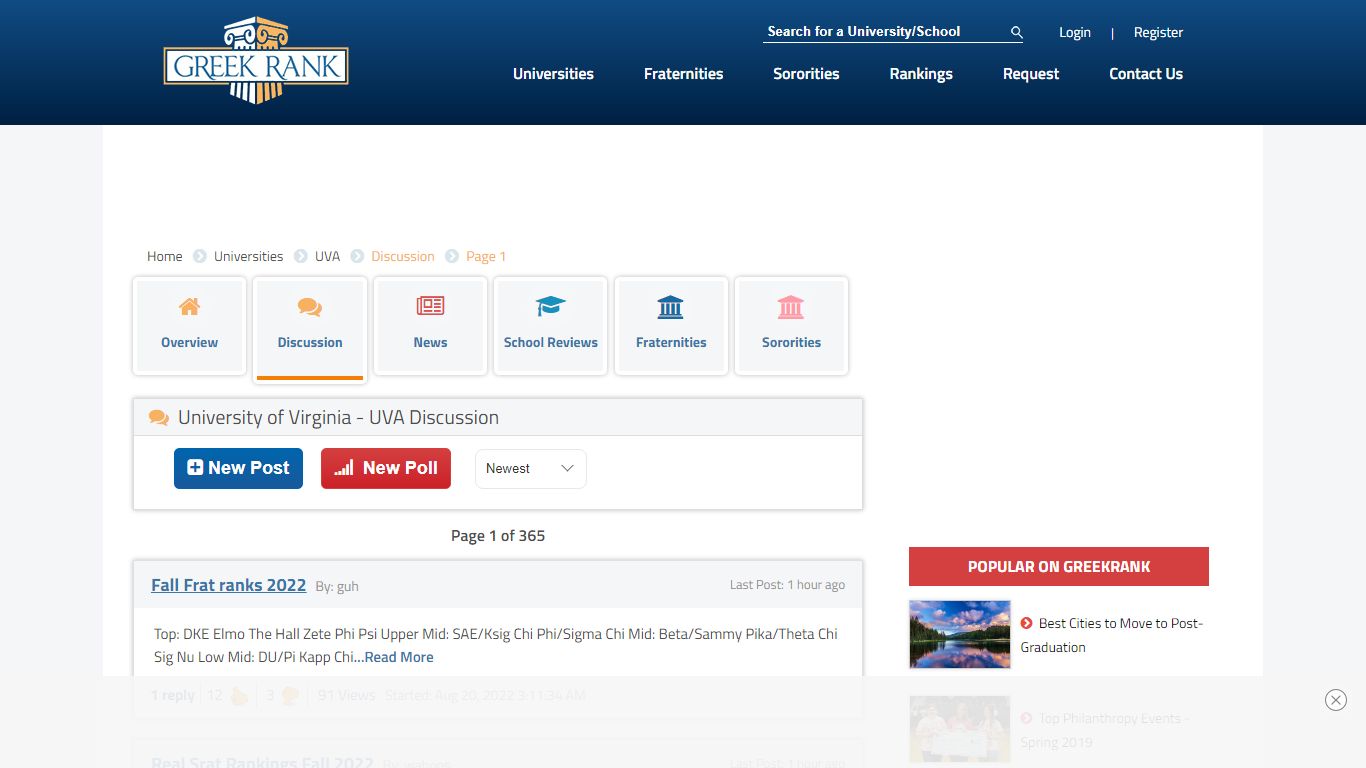Click the Discussion chat bubbles icon
The width and height of the screenshot is (1366, 768).
point(310,307)
